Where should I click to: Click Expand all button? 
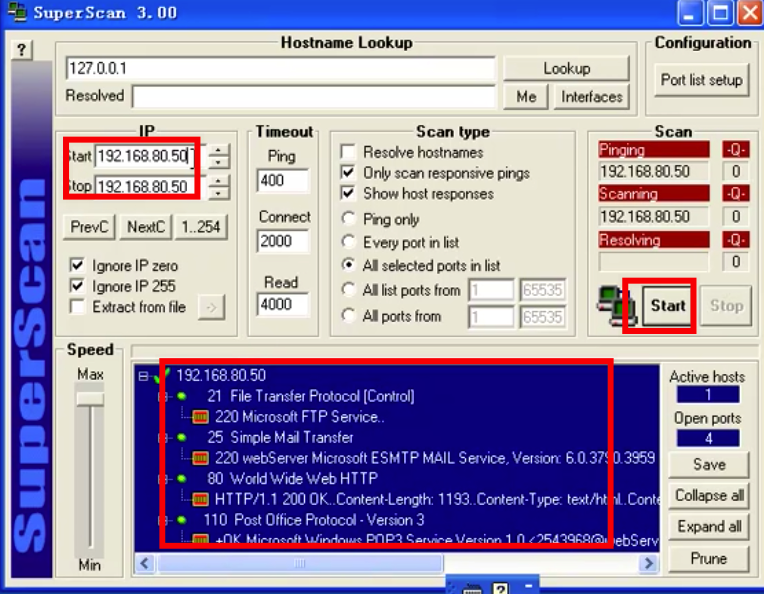tap(709, 527)
